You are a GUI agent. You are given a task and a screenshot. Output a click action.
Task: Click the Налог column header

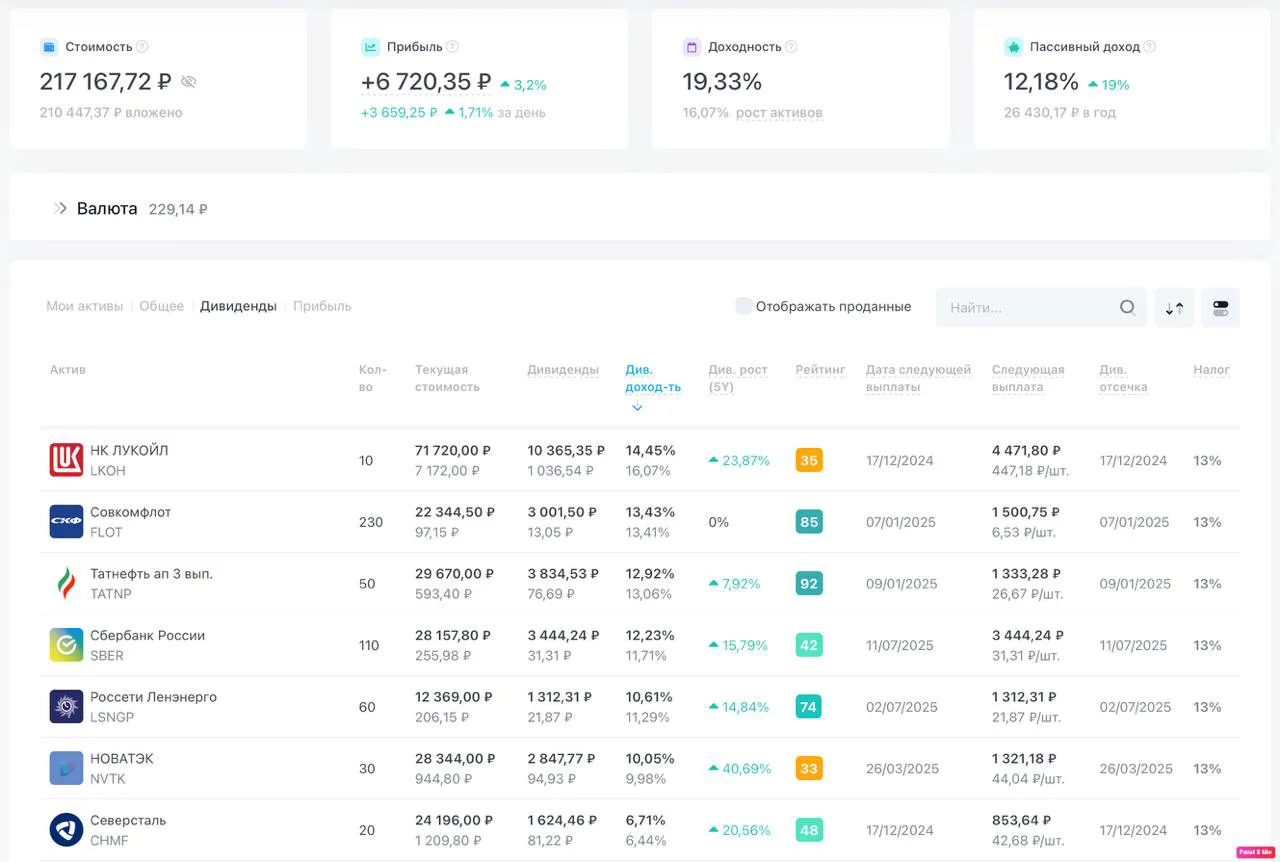pyautogui.click(x=1211, y=370)
